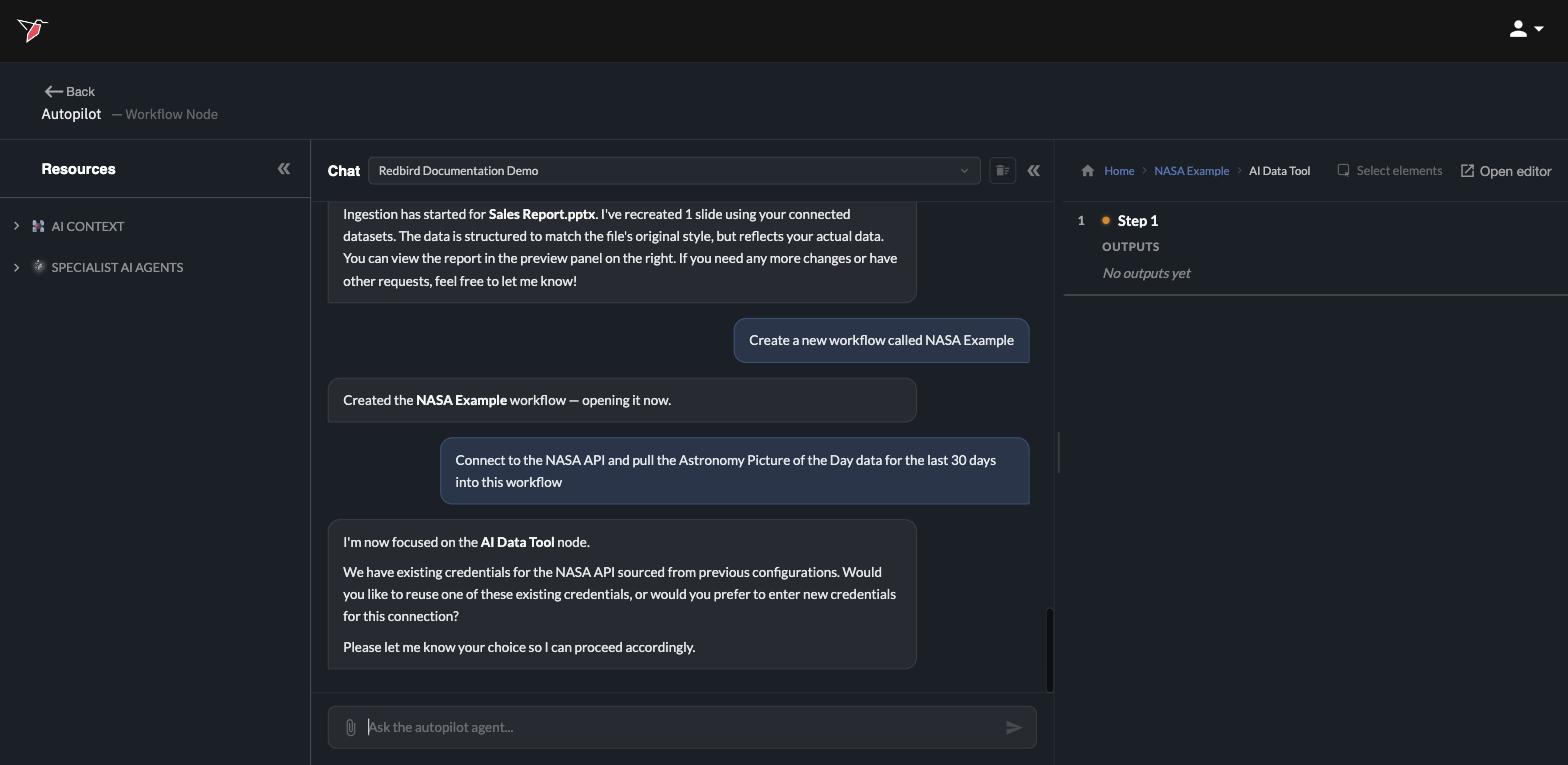Toggle Select elements mode
The image size is (1568, 765).
click(x=1390, y=170)
